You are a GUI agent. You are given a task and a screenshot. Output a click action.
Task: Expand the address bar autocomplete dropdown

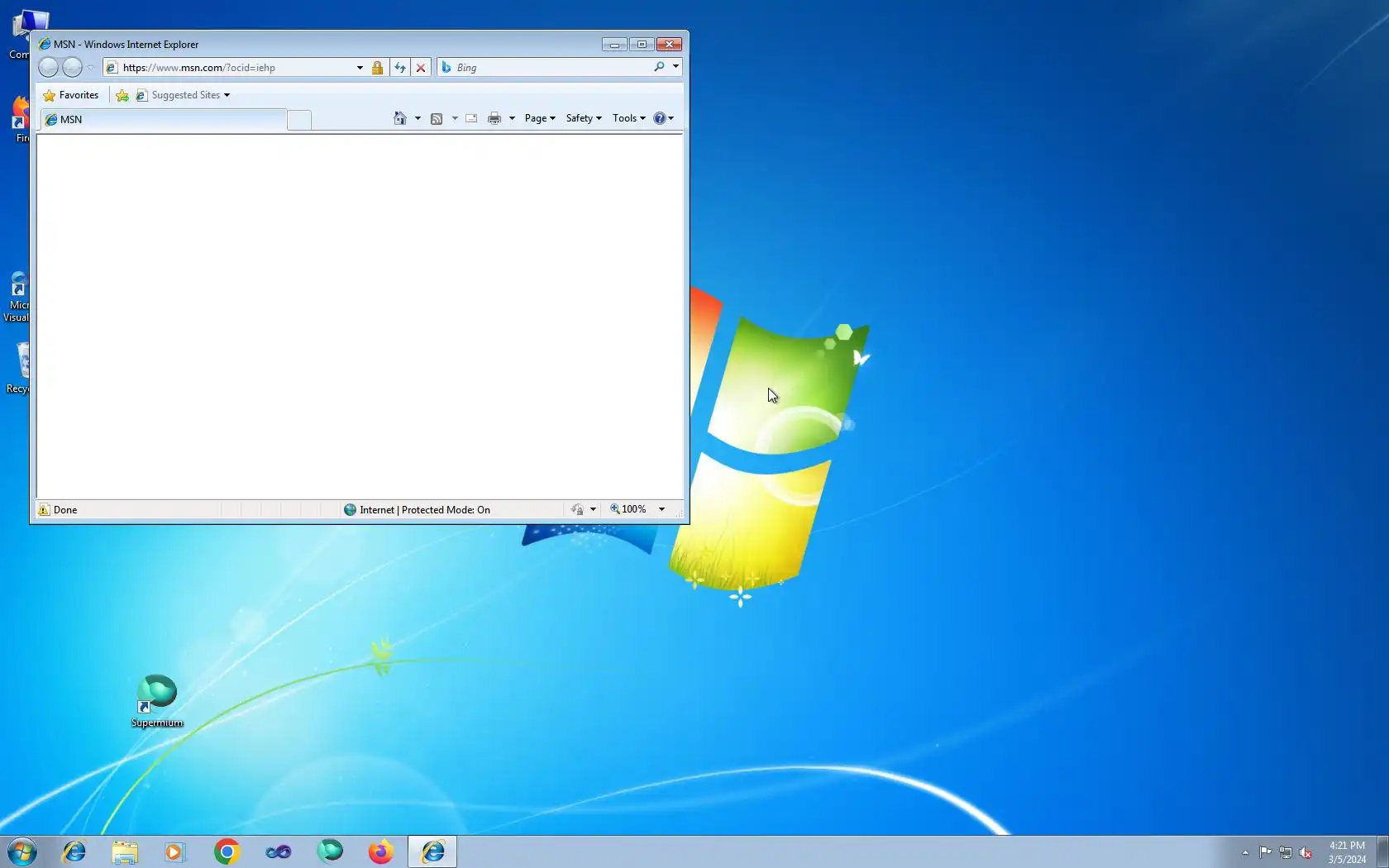[x=360, y=68]
